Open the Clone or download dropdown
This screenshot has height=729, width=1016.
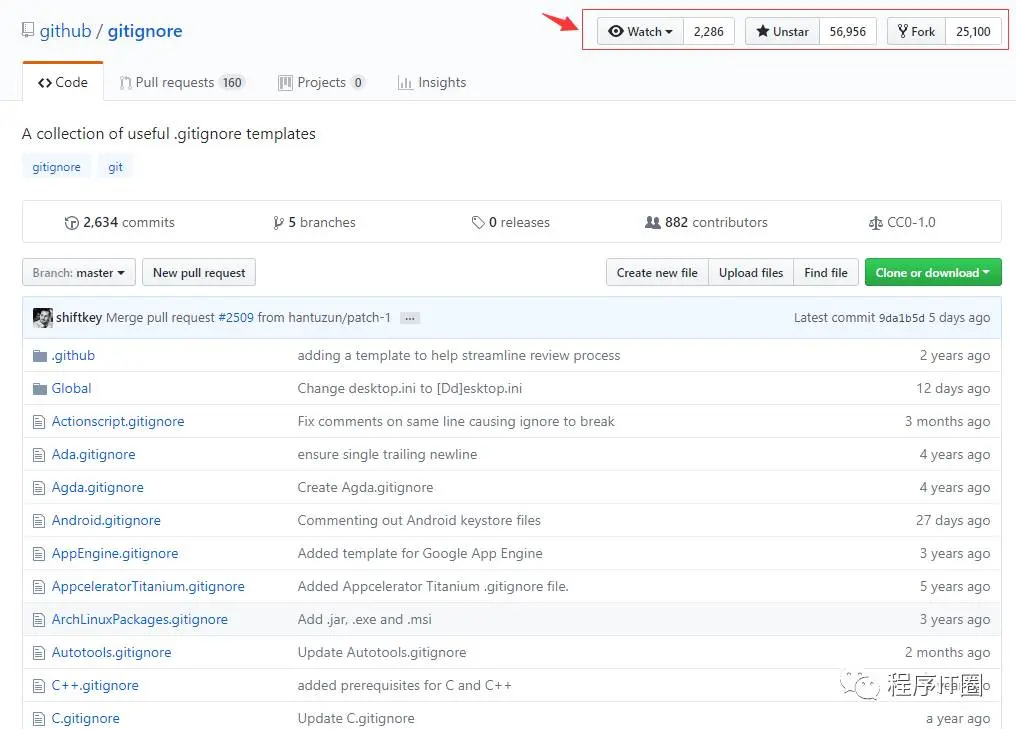point(933,273)
